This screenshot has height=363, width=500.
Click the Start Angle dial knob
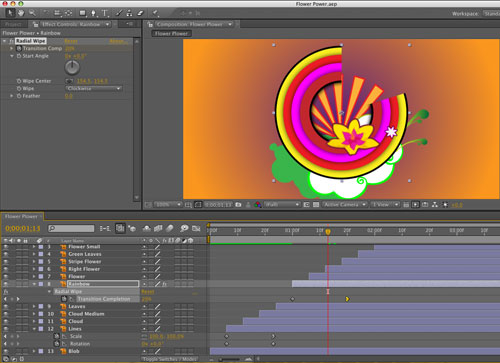pyautogui.click(x=72, y=68)
